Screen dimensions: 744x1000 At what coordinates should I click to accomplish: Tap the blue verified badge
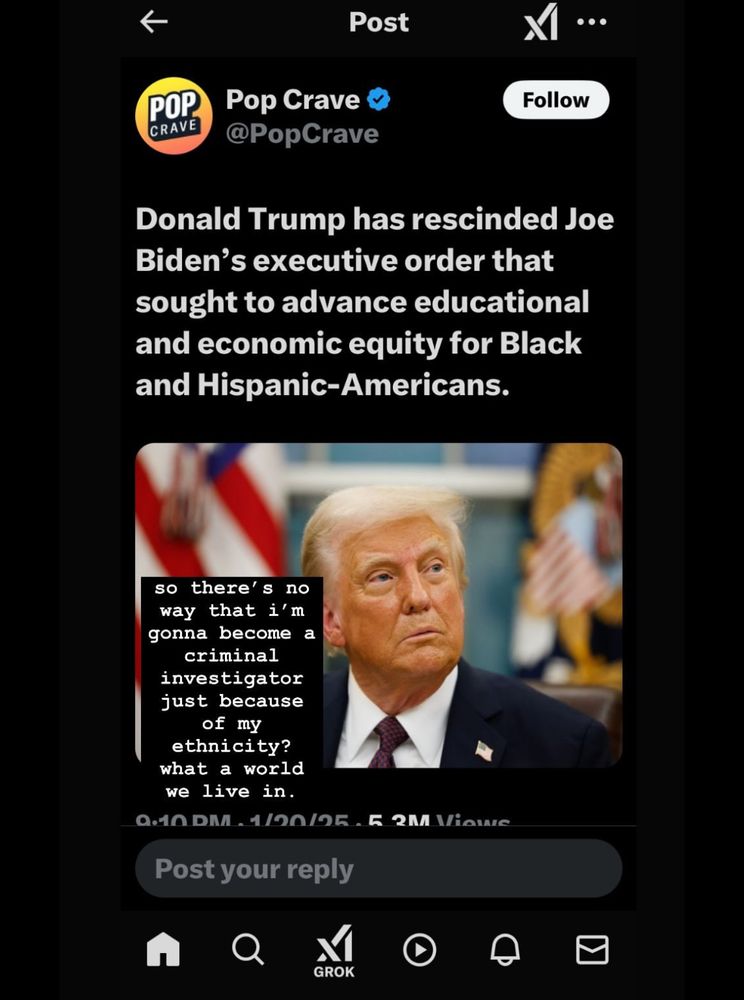[x=379, y=99]
